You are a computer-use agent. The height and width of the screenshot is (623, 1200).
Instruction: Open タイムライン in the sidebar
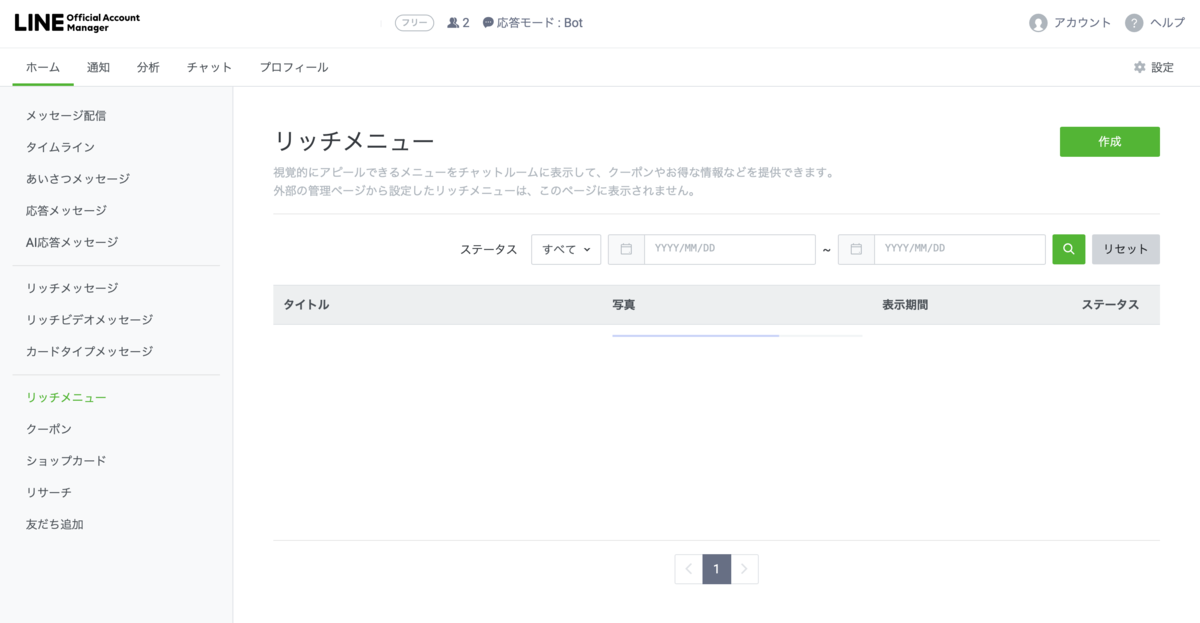[61, 147]
